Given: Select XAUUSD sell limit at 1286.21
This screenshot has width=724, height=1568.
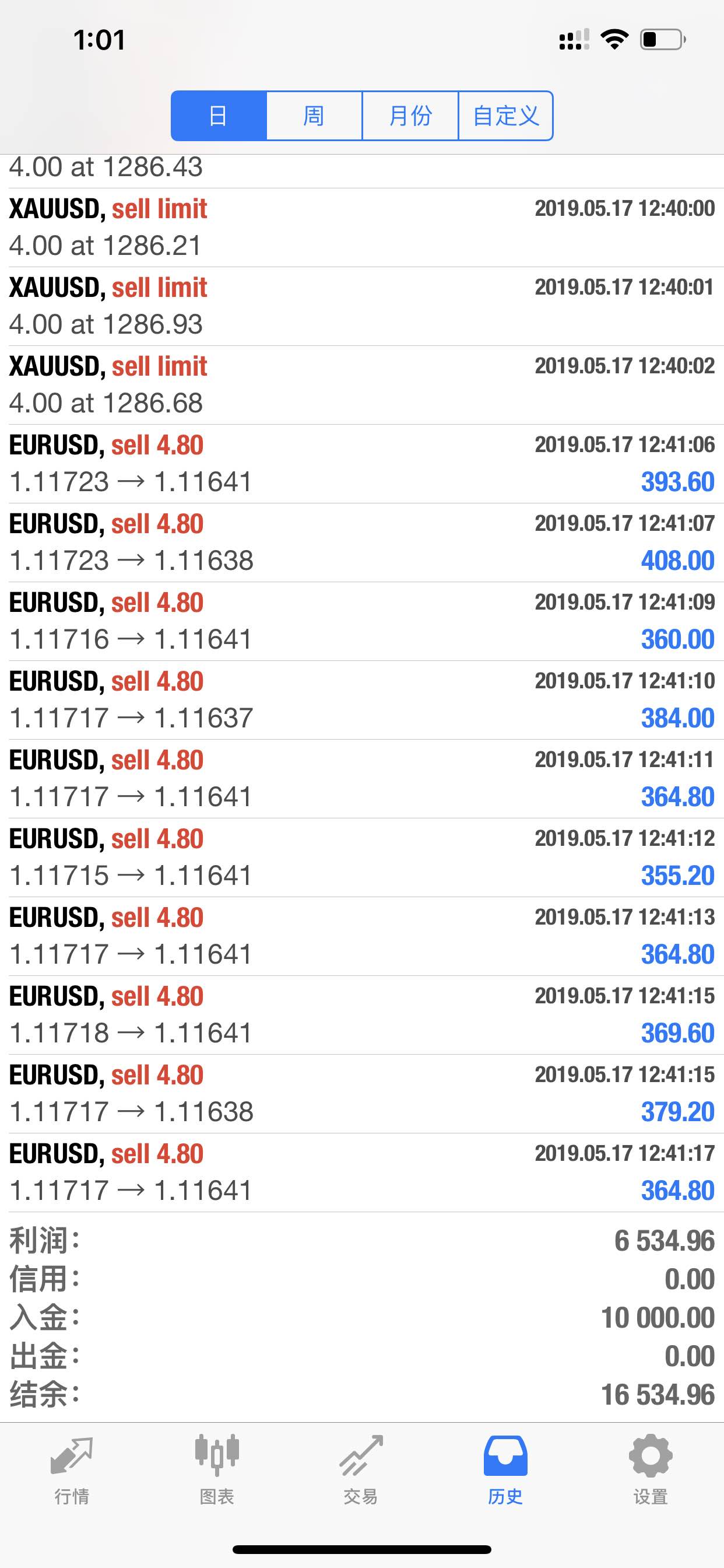Looking at the screenshot, I should (362, 228).
